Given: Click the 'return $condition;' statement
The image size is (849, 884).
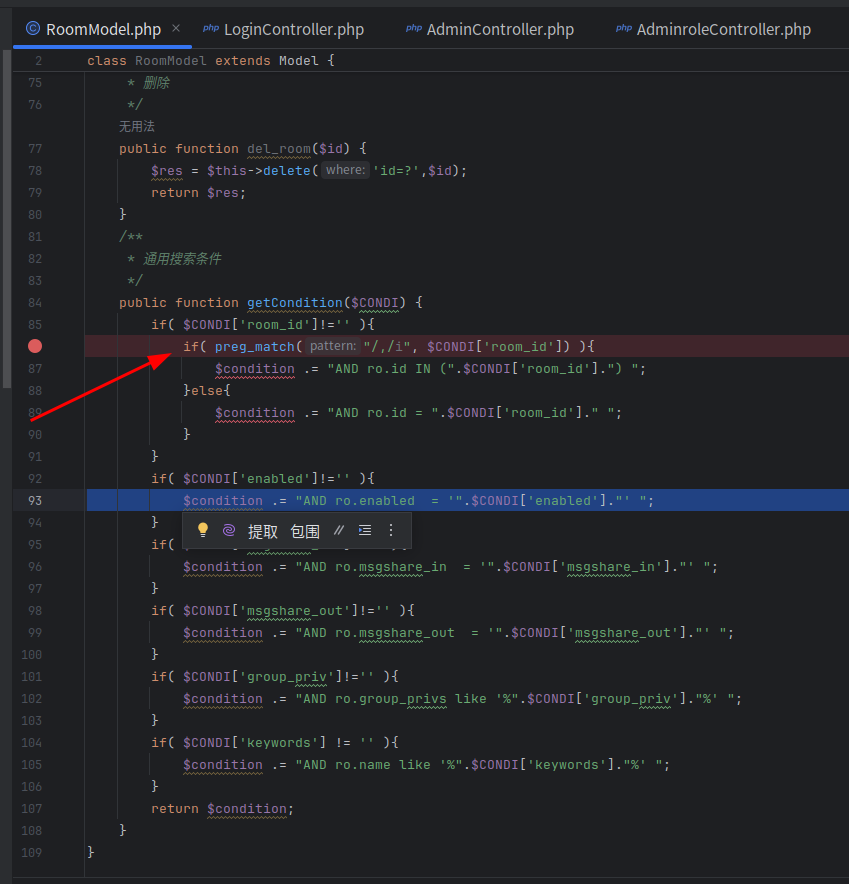Looking at the screenshot, I should click(222, 808).
